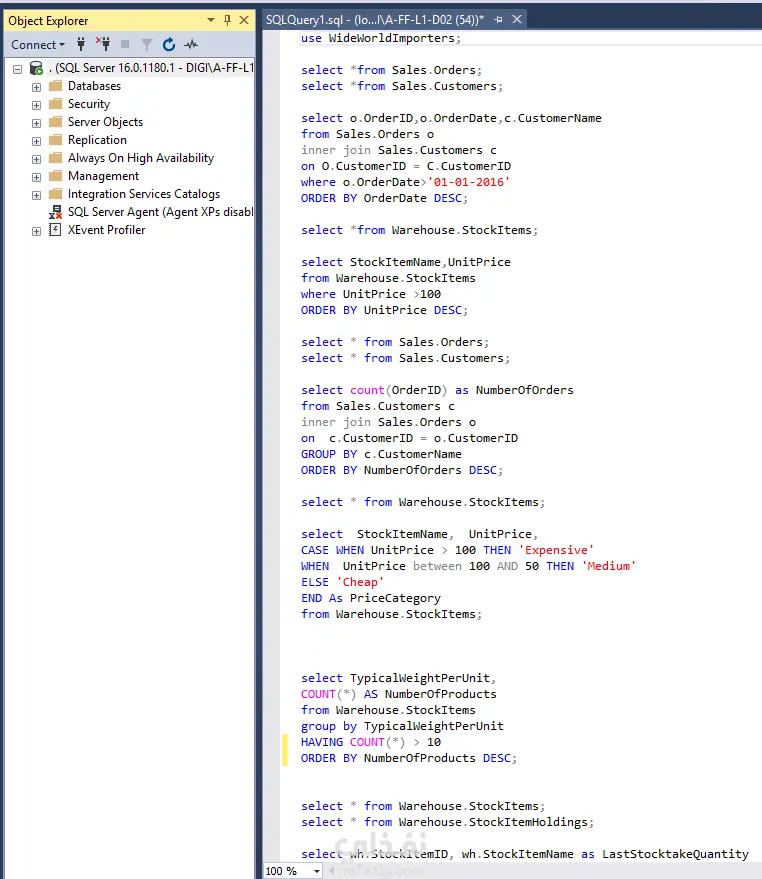Screen dimensions: 762x879
Task: Expand Integration Services Catalogs node
Action: (36, 195)
